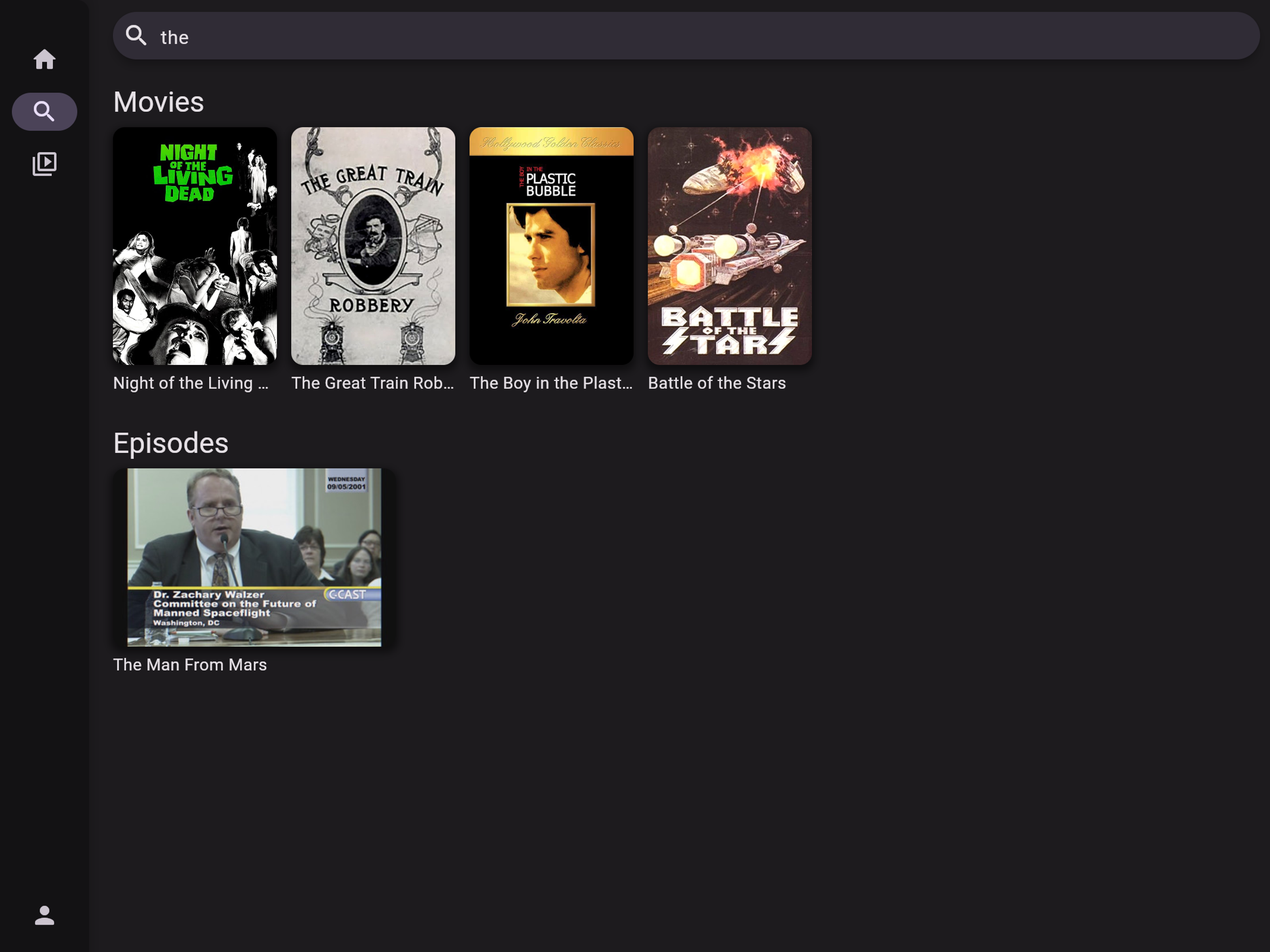Click the 'The Man From Mars' title
The height and width of the screenshot is (952, 1270).
190,664
